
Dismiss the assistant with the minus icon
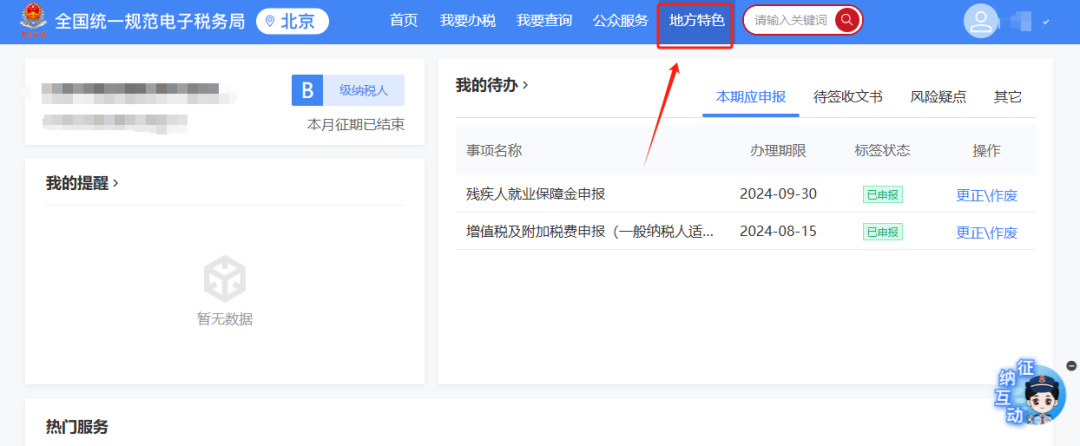click(x=1071, y=365)
